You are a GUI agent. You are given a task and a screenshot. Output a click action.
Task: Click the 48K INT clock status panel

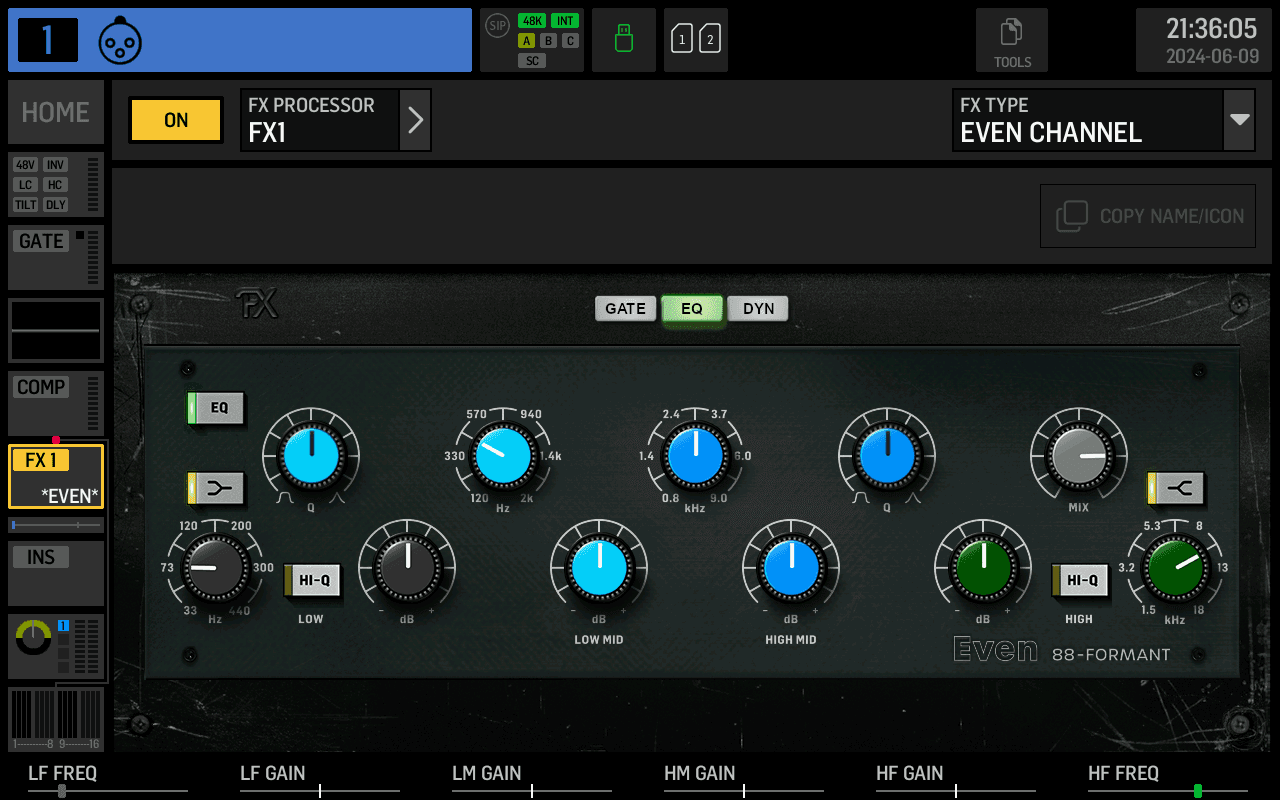click(x=532, y=40)
